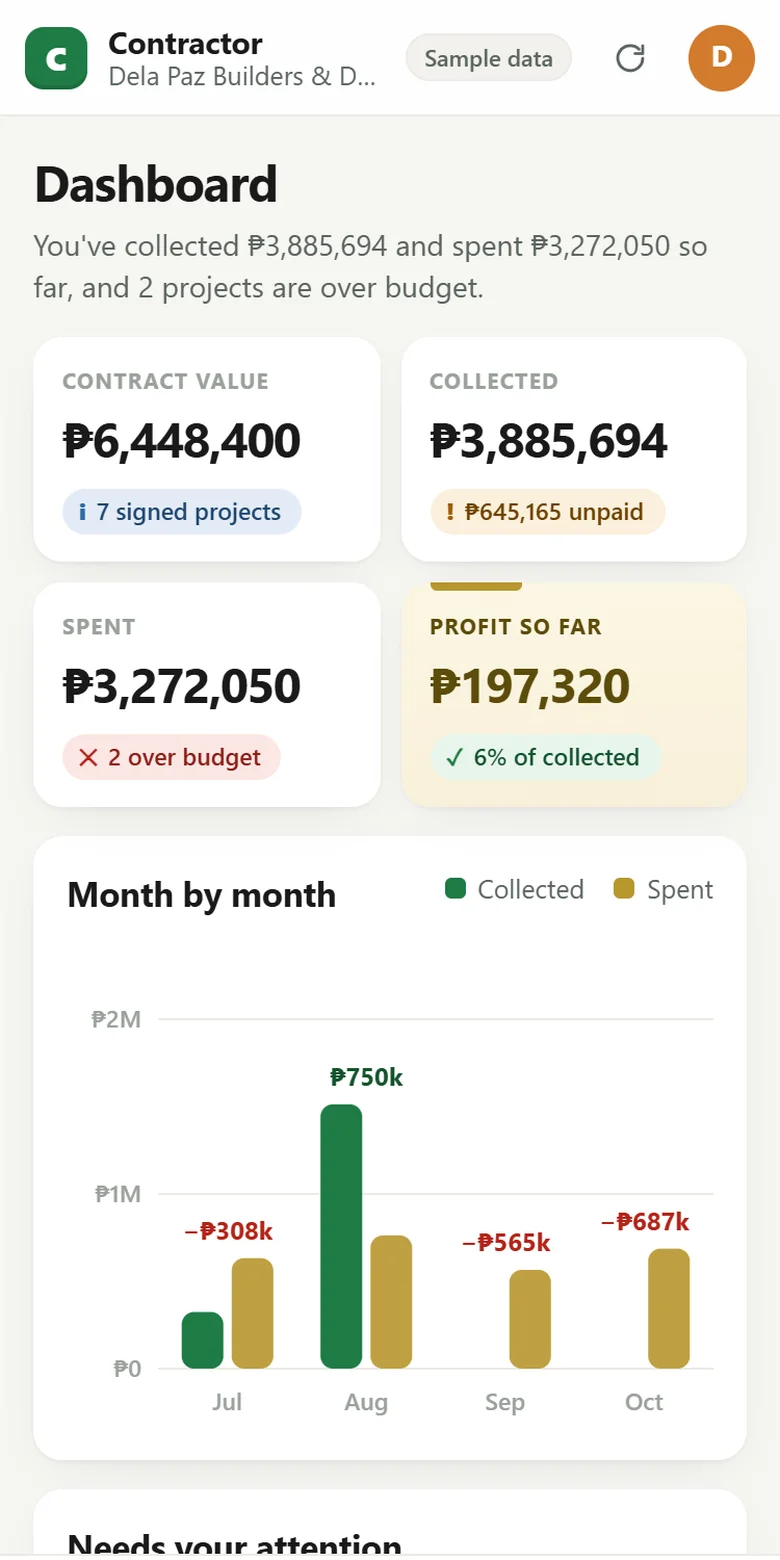The height and width of the screenshot is (1560, 780).
Task: Open the Contract Value card amount ₱6,448,400
Action: 181,441
